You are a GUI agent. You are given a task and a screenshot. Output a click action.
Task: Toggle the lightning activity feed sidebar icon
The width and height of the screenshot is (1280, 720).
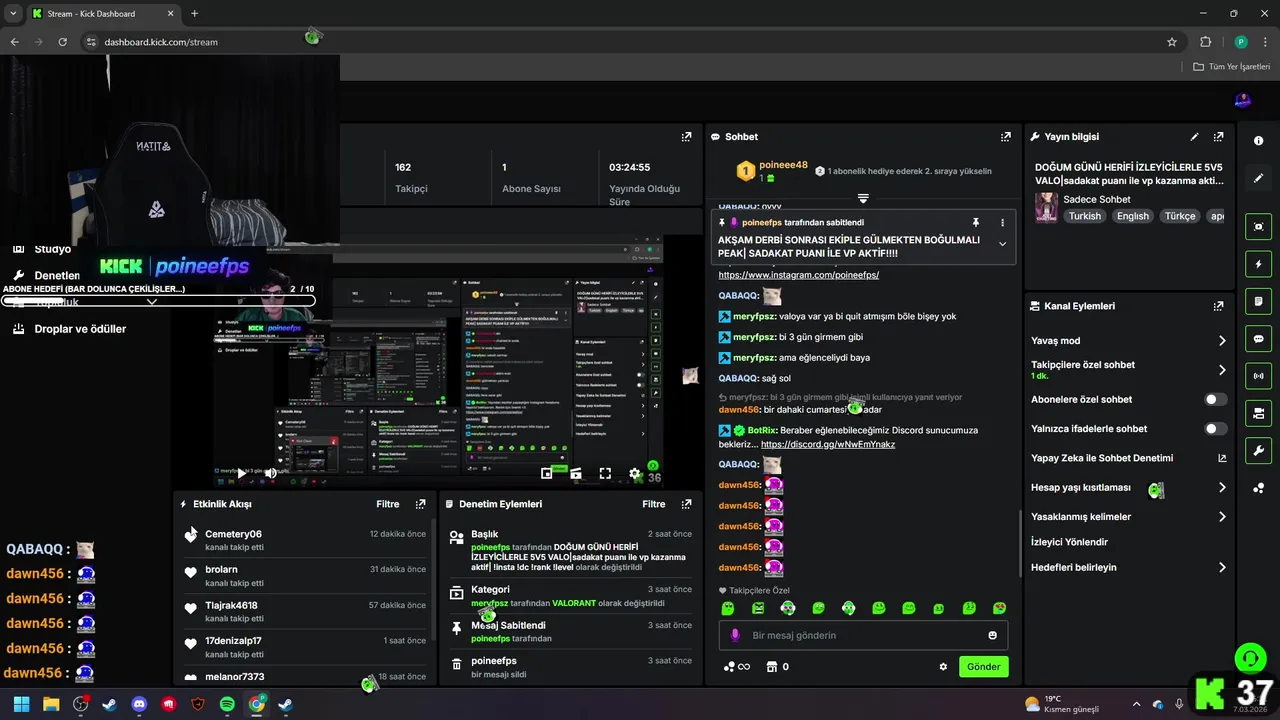[1259, 264]
